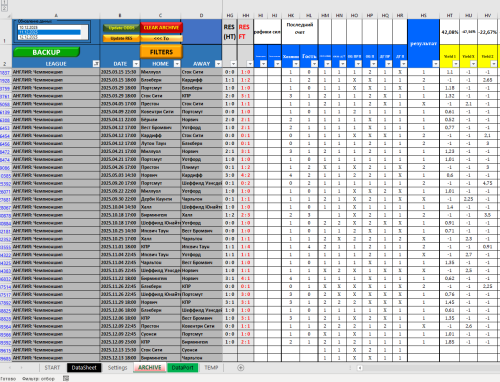Select column HS header

[x=423, y=15]
